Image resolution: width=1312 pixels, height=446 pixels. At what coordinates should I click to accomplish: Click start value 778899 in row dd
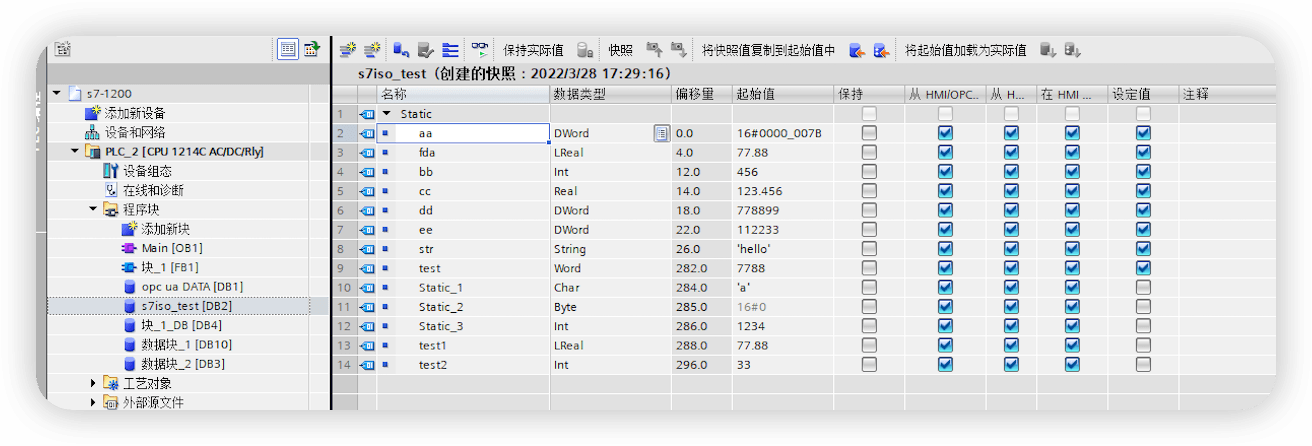coord(758,210)
